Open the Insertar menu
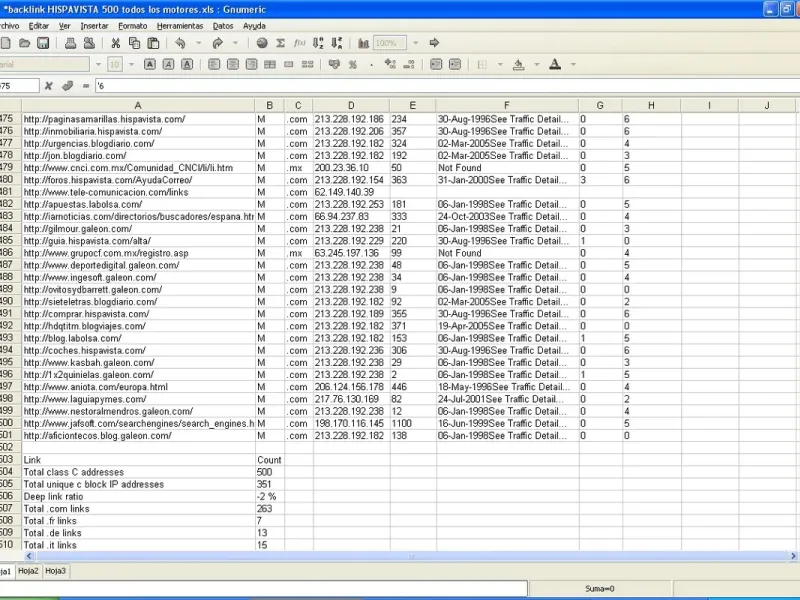The width and height of the screenshot is (800, 600). tap(94, 26)
